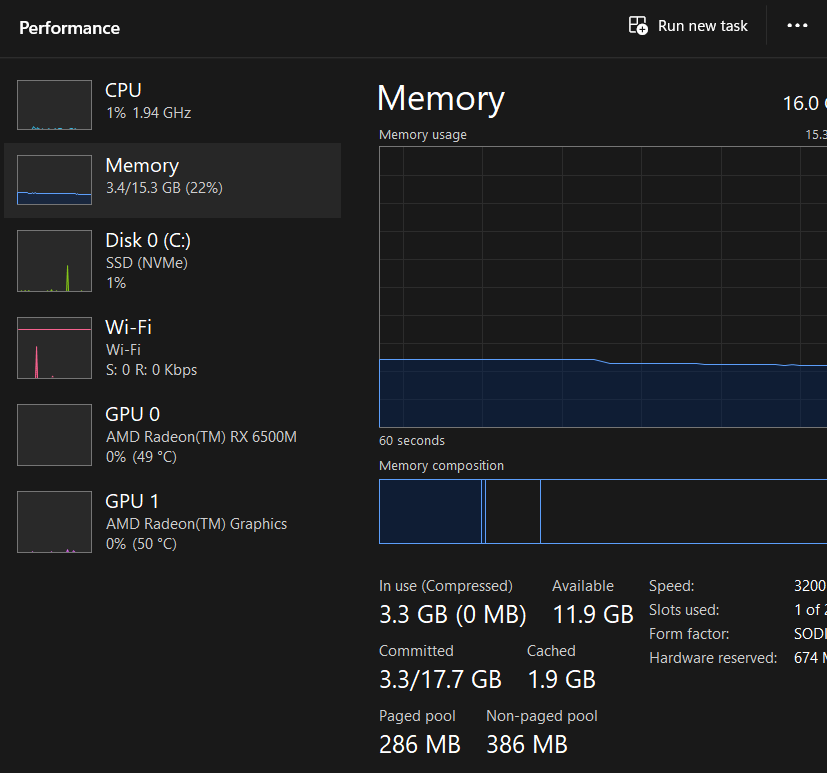Image resolution: width=827 pixels, height=773 pixels.
Task: Click the '286 MB' paged pool value
Action: click(419, 745)
